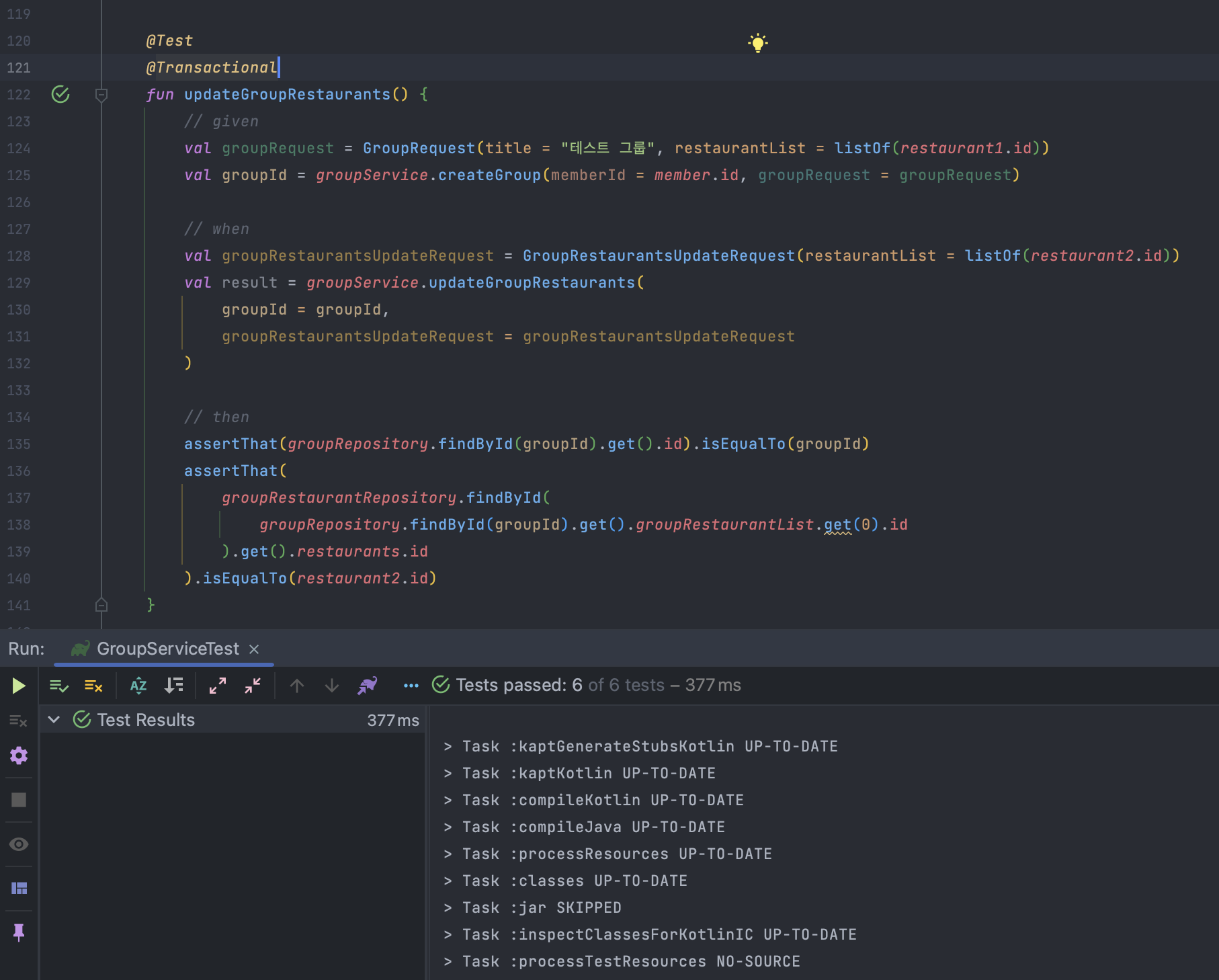Screen dimensions: 1219x980
Task: Click the test passed gutter icon at line 122
Action: point(60,94)
